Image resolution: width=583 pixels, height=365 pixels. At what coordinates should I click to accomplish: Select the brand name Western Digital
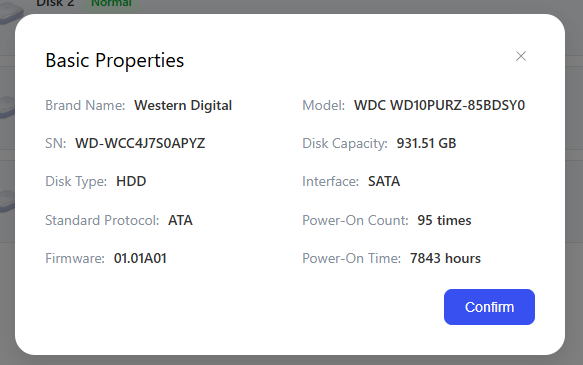pyautogui.click(x=183, y=106)
